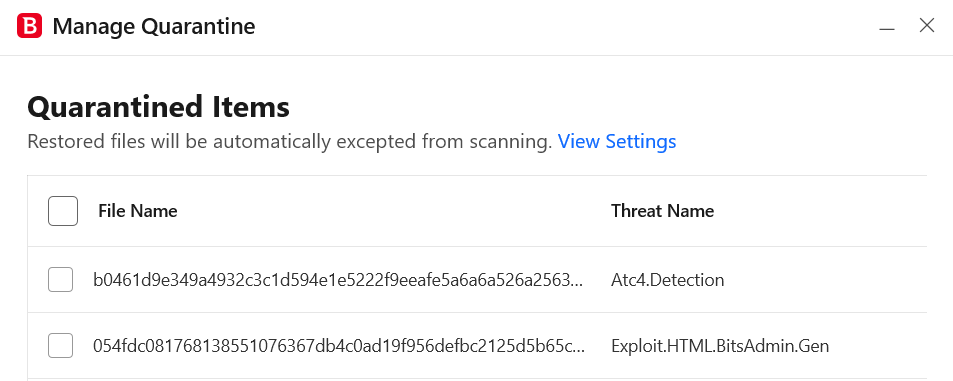Click the empty title bar area before minimize
953x381 pixels.
coord(565,27)
